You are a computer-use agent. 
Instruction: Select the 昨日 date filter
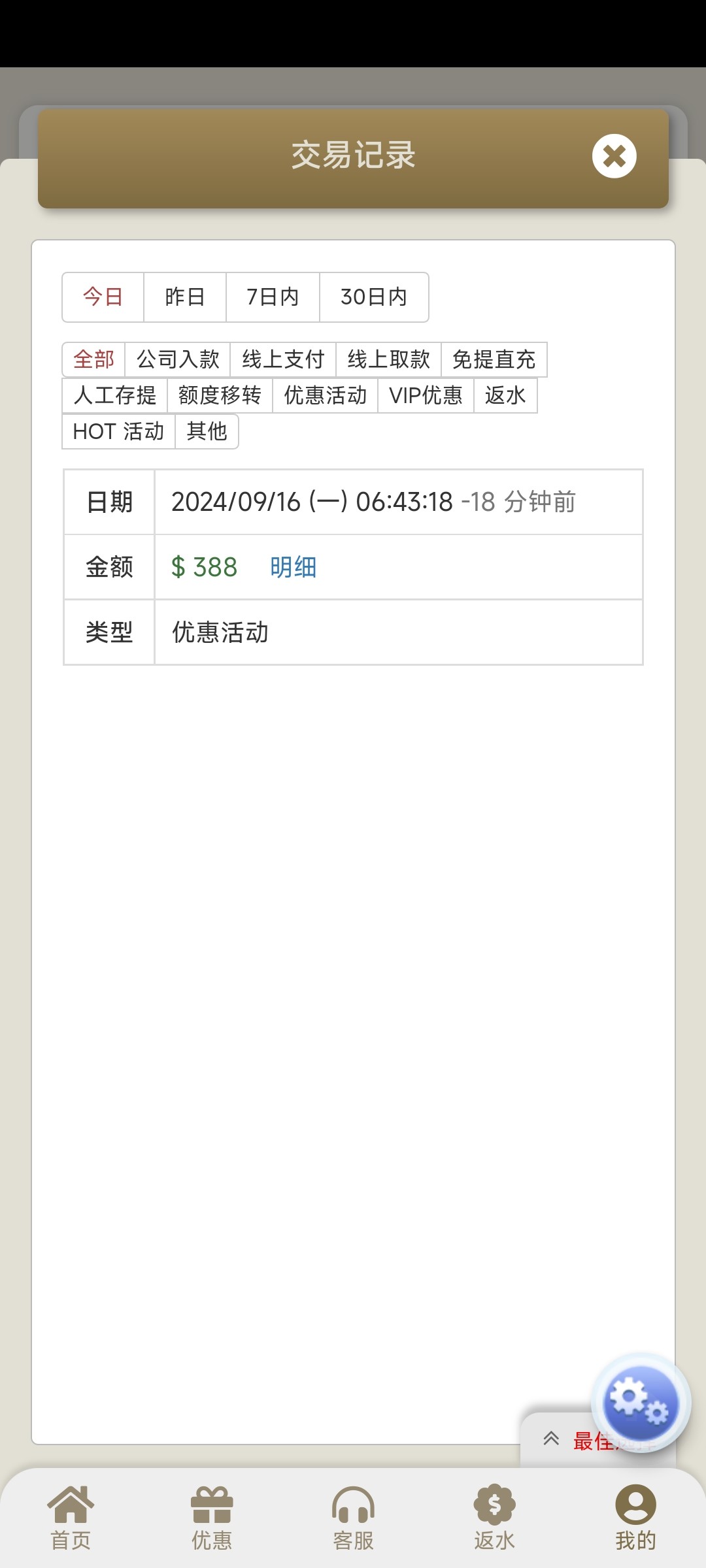point(185,297)
